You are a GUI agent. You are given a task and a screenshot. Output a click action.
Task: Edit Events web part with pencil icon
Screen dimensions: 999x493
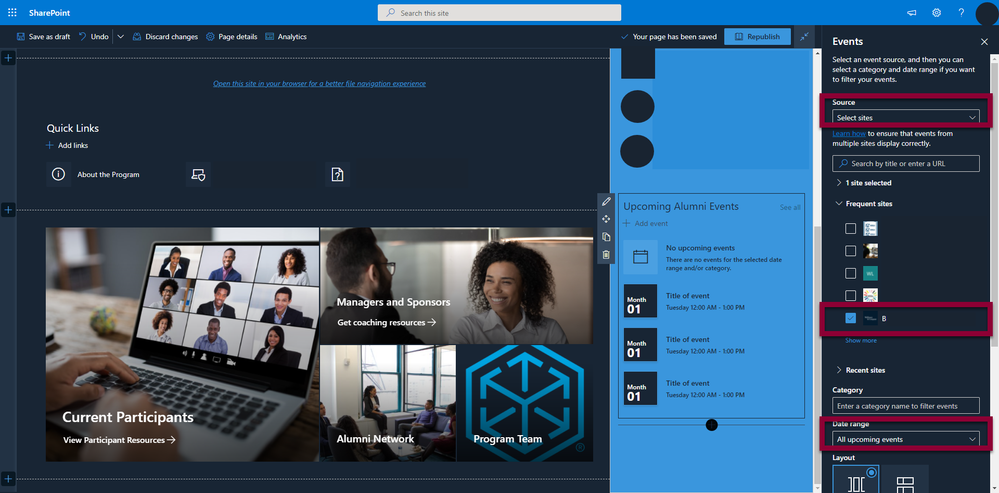pos(606,201)
